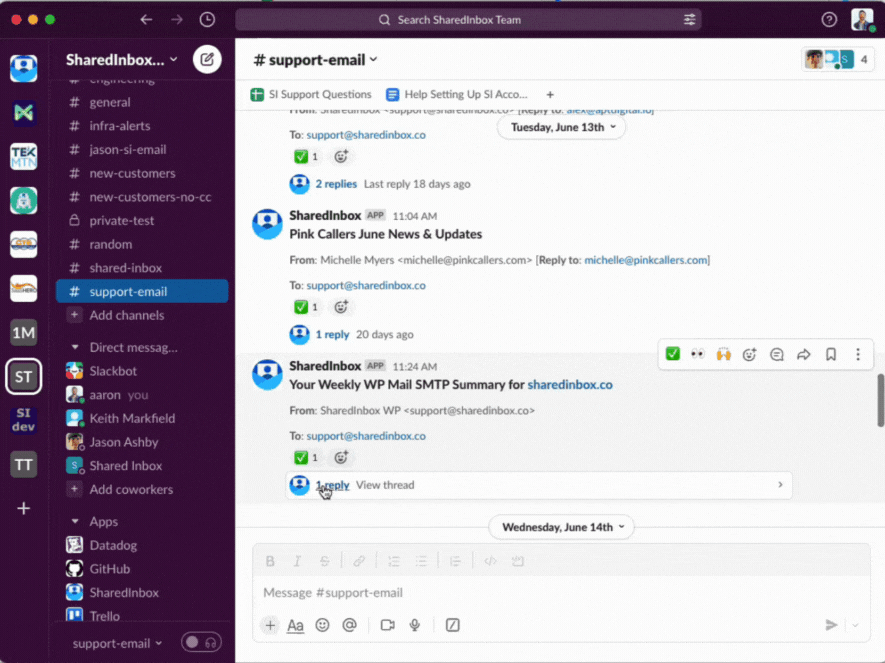
Task: Open the 2 replies thread link
Action: pyautogui.click(x=336, y=184)
